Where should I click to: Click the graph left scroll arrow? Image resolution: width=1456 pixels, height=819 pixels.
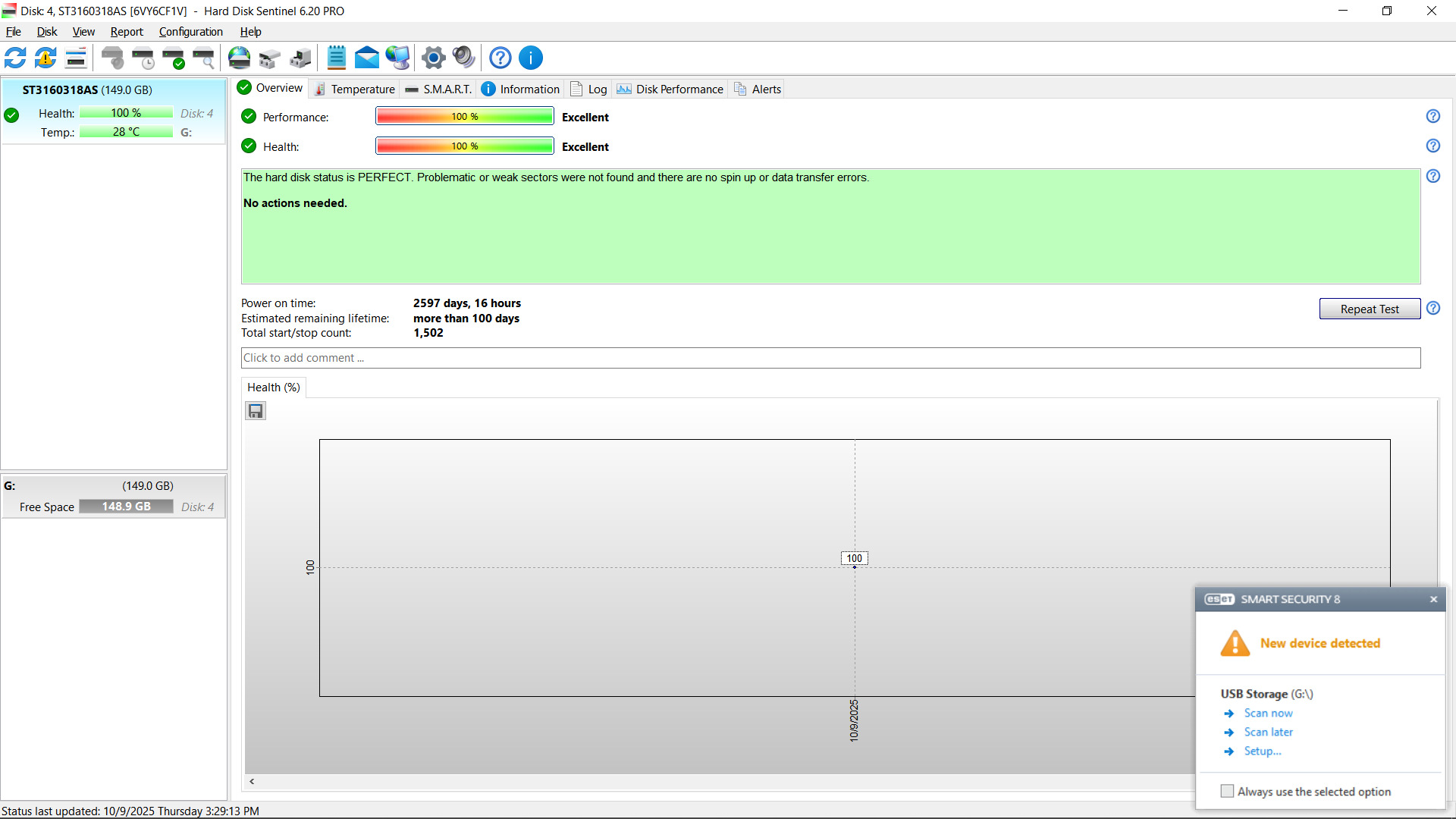(252, 781)
